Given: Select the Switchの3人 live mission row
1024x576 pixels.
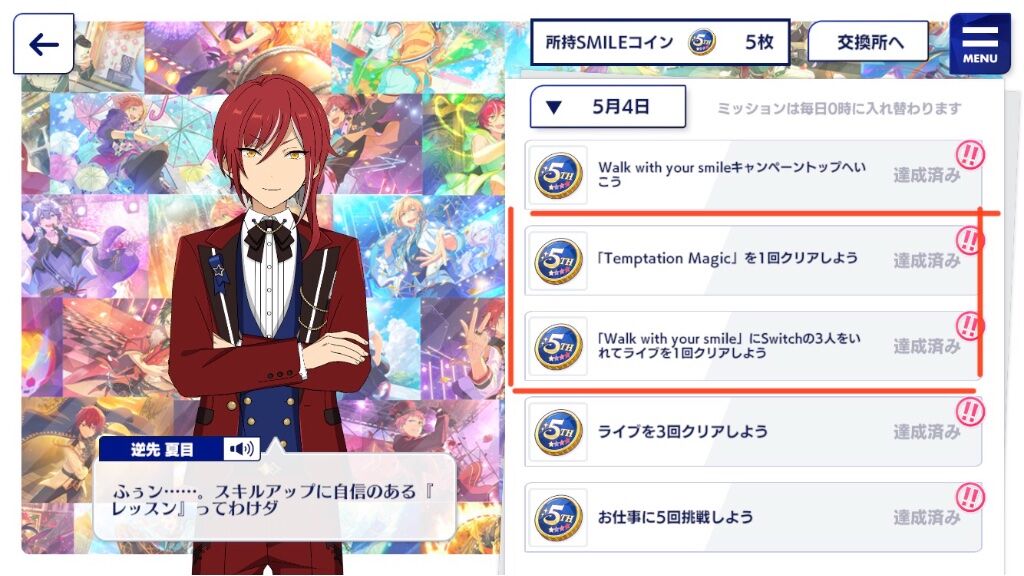Looking at the screenshot, I should tap(753, 346).
